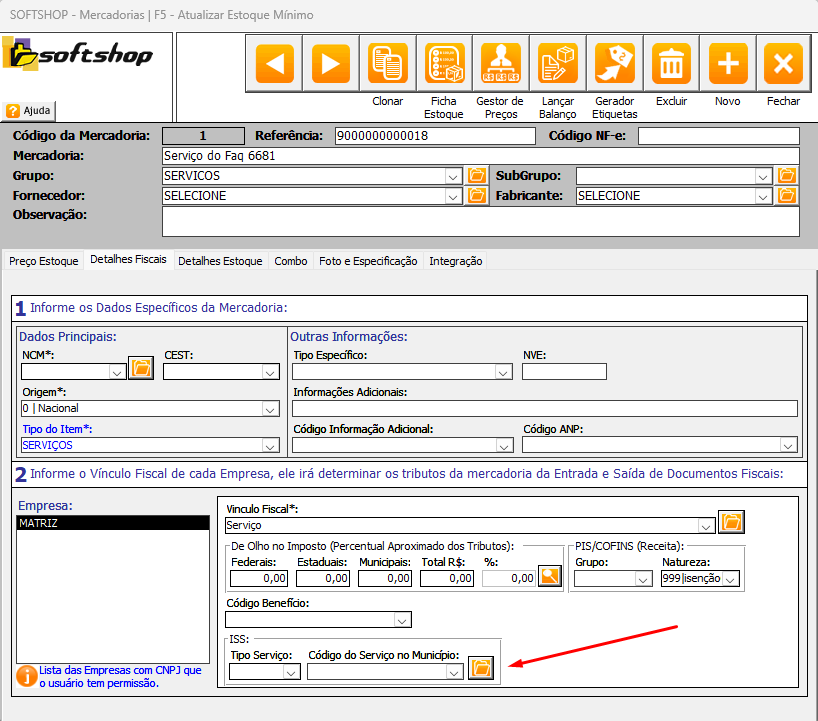Open the Gerador Etiquetas tool
Screen dimensions: 818x721
coord(614,62)
